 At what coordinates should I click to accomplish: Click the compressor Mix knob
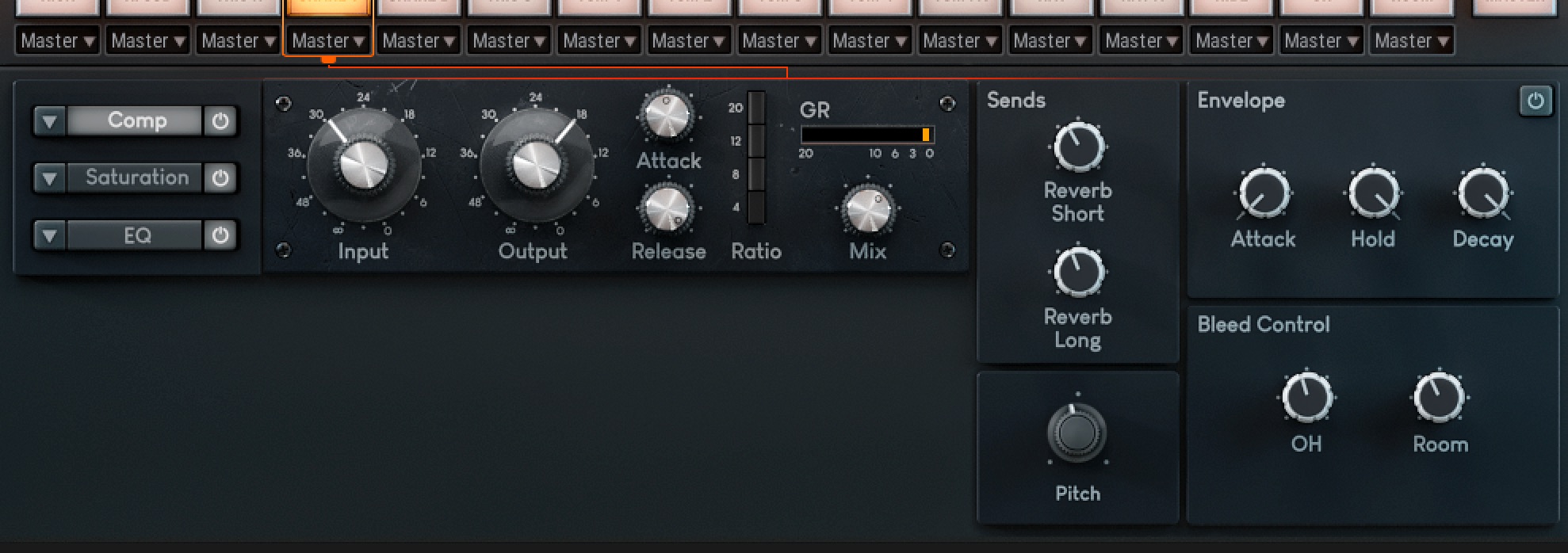867,210
